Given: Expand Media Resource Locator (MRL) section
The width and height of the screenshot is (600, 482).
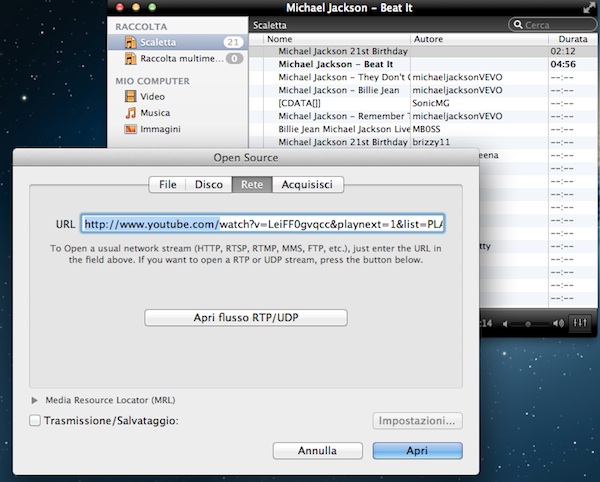Looking at the screenshot, I should point(34,400).
